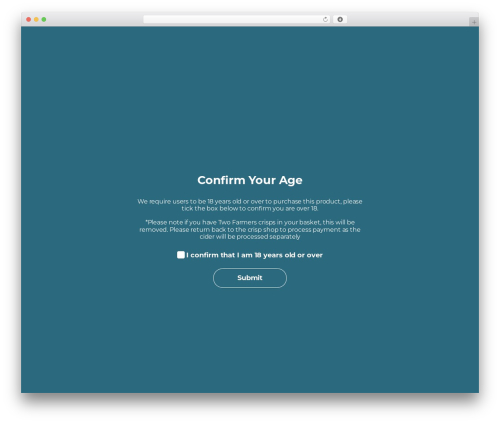The height and width of the screenshot is (423, 500).
Task: Click the 'Please note if you have Two Farmers crisps' note
Action: (x=250, y=229)
